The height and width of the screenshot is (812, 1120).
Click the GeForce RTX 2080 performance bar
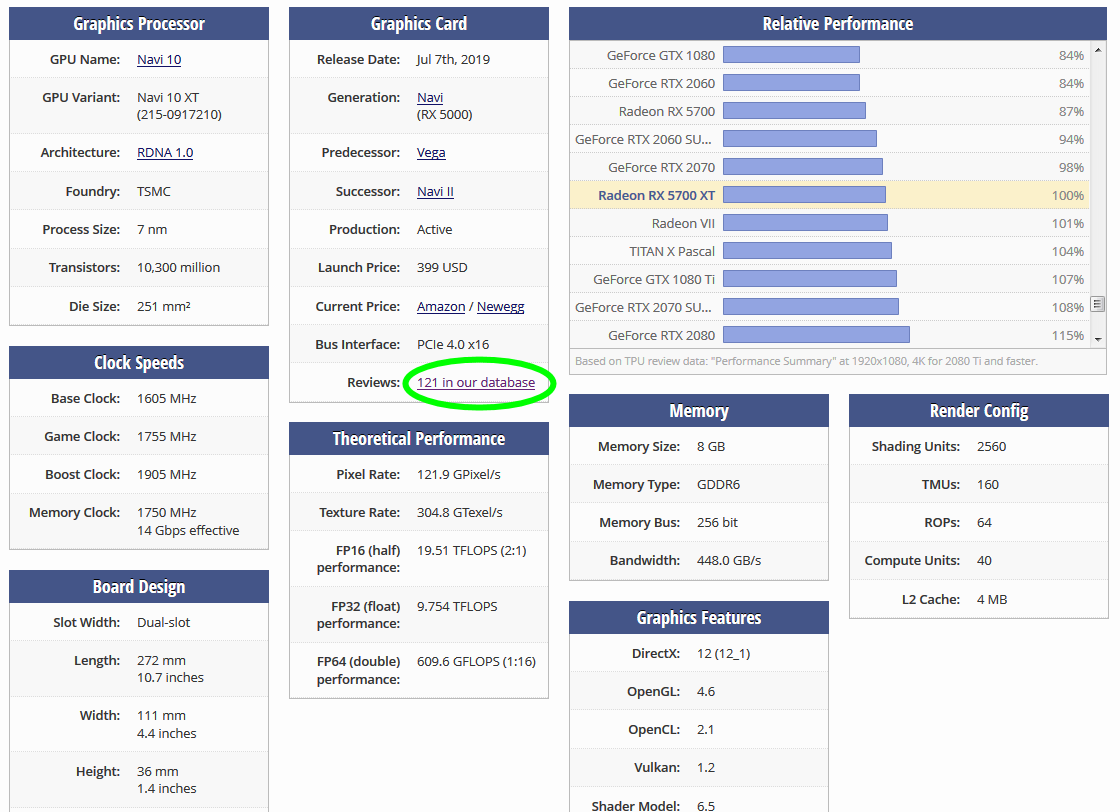(816, 335)
